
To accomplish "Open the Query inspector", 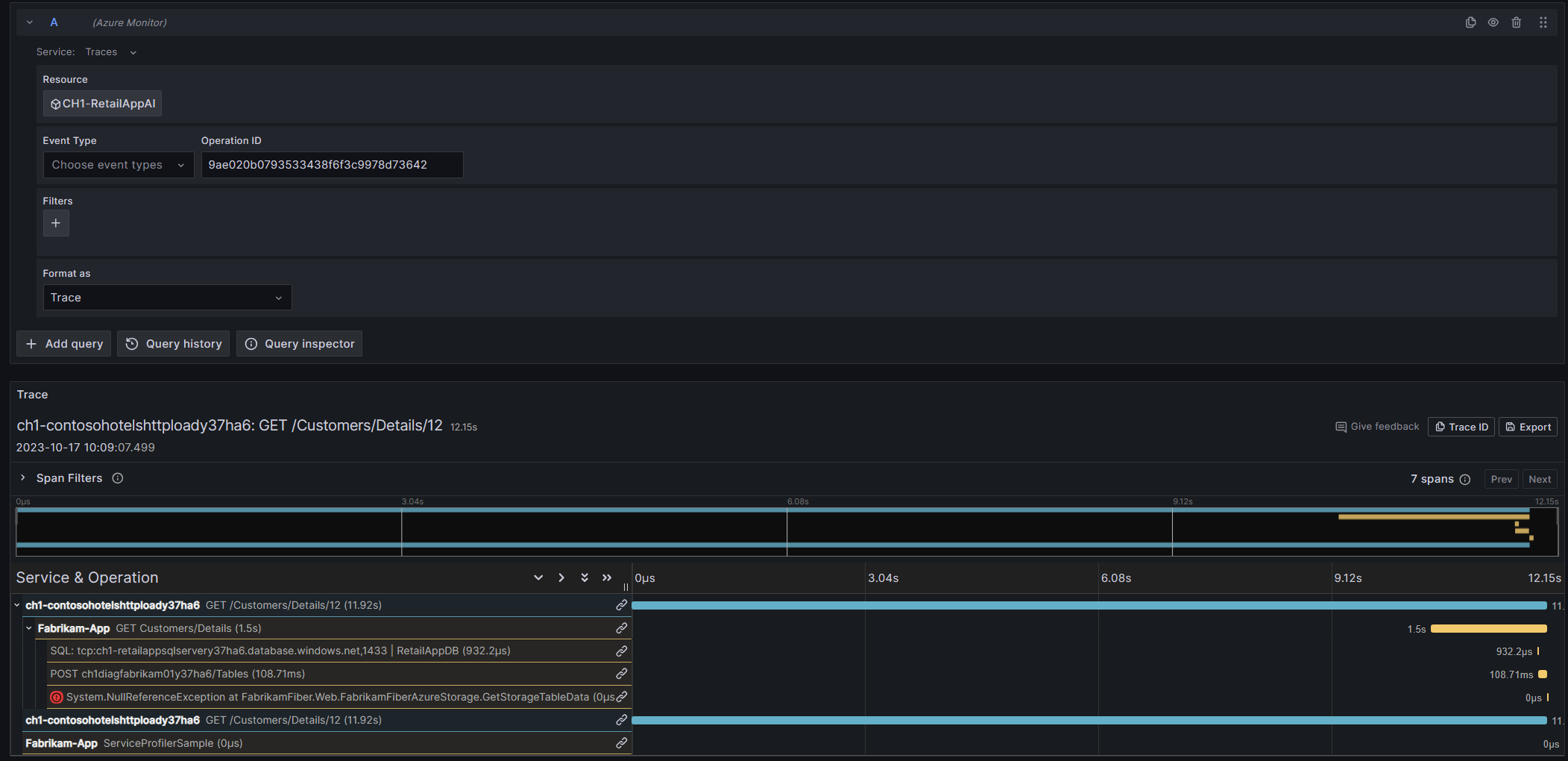I will point(299,344).
